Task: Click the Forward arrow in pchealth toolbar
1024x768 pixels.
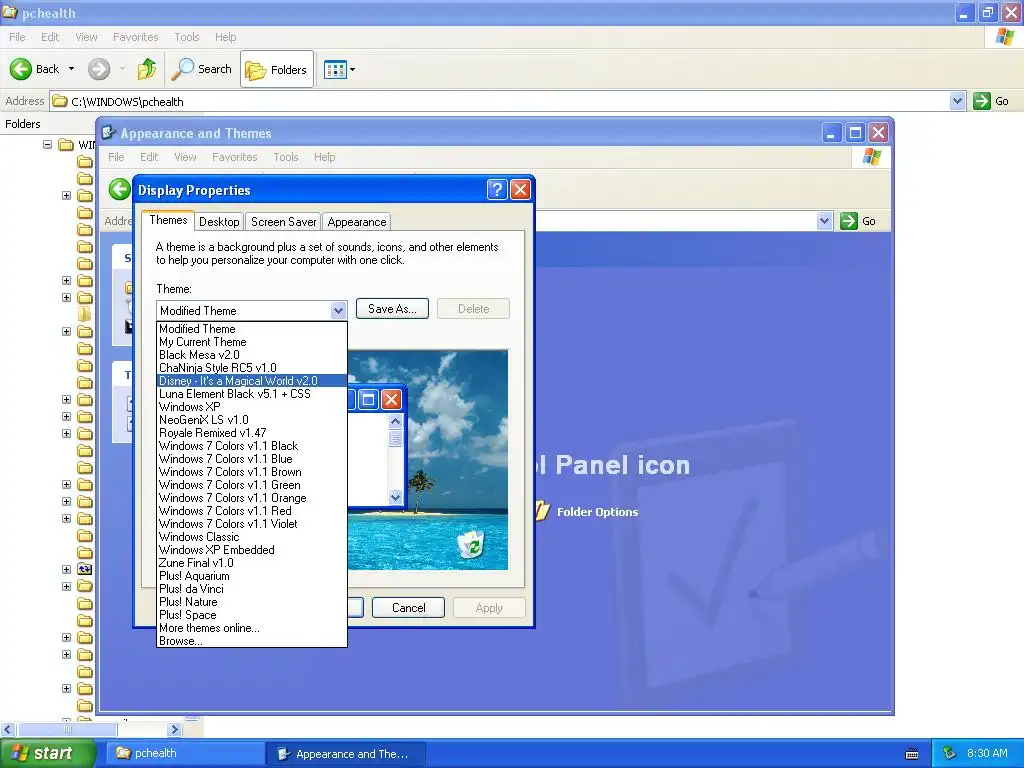Action: tap(99, 69)
